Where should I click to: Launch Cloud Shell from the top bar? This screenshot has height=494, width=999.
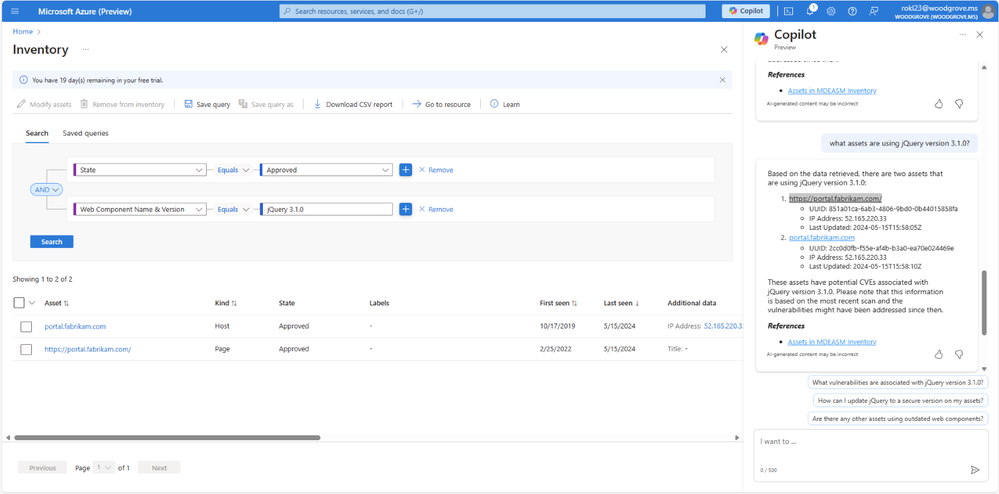click(x=789, y=11)
